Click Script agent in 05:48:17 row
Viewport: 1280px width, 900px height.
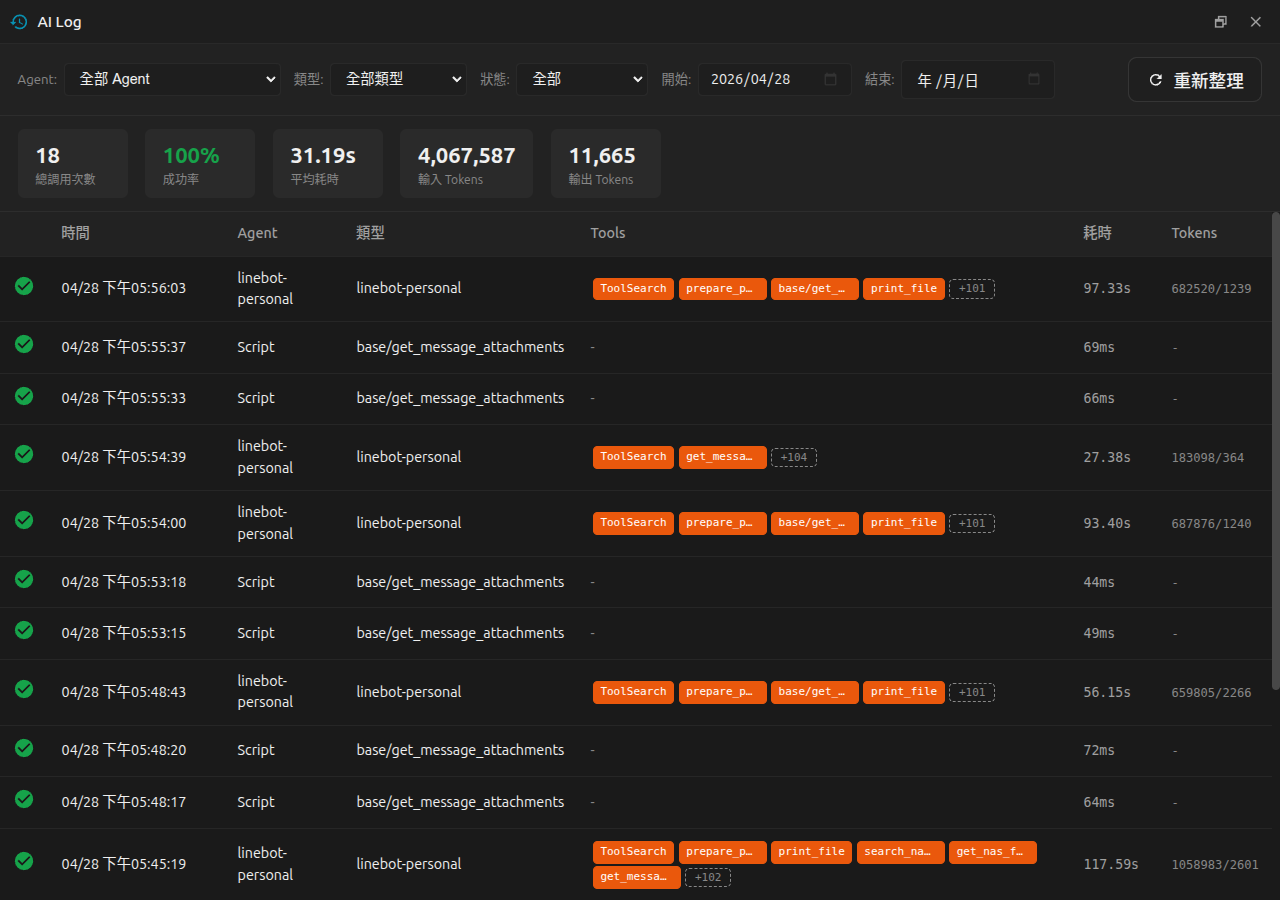pos(256,802)
